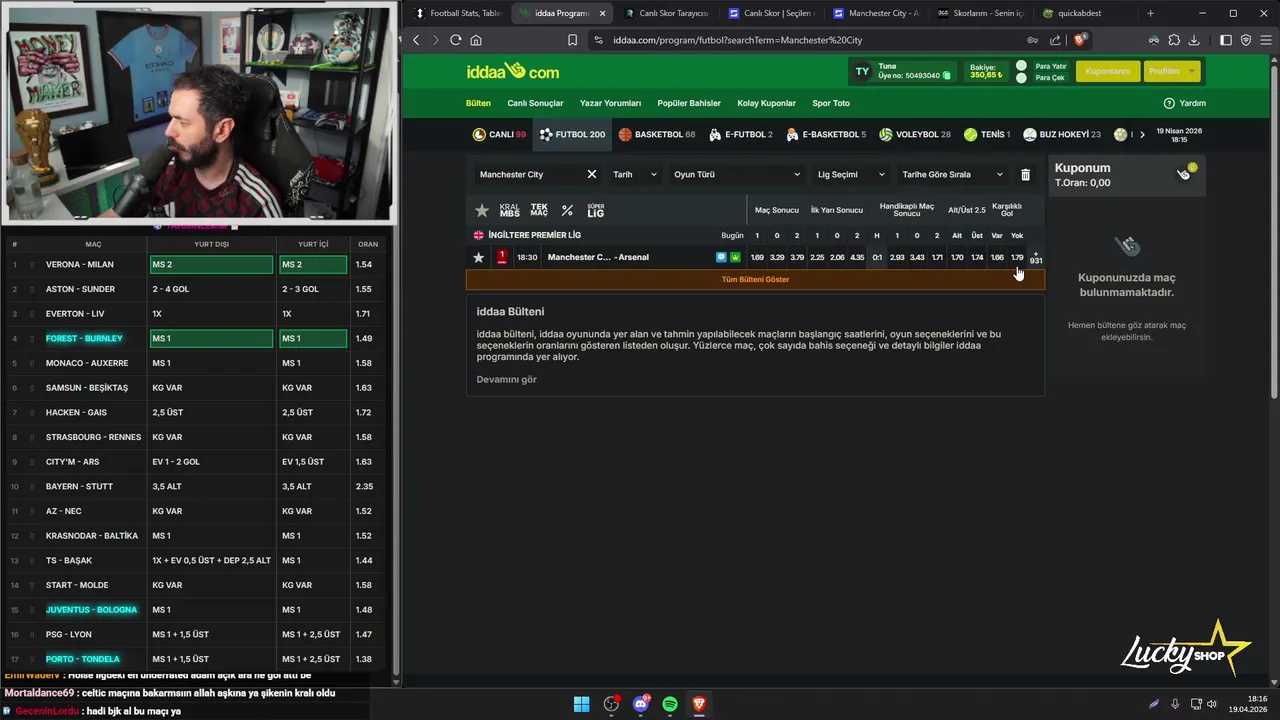
Task: Select the E-Futbol 2 sport tab
Action: tap(741, 134)
